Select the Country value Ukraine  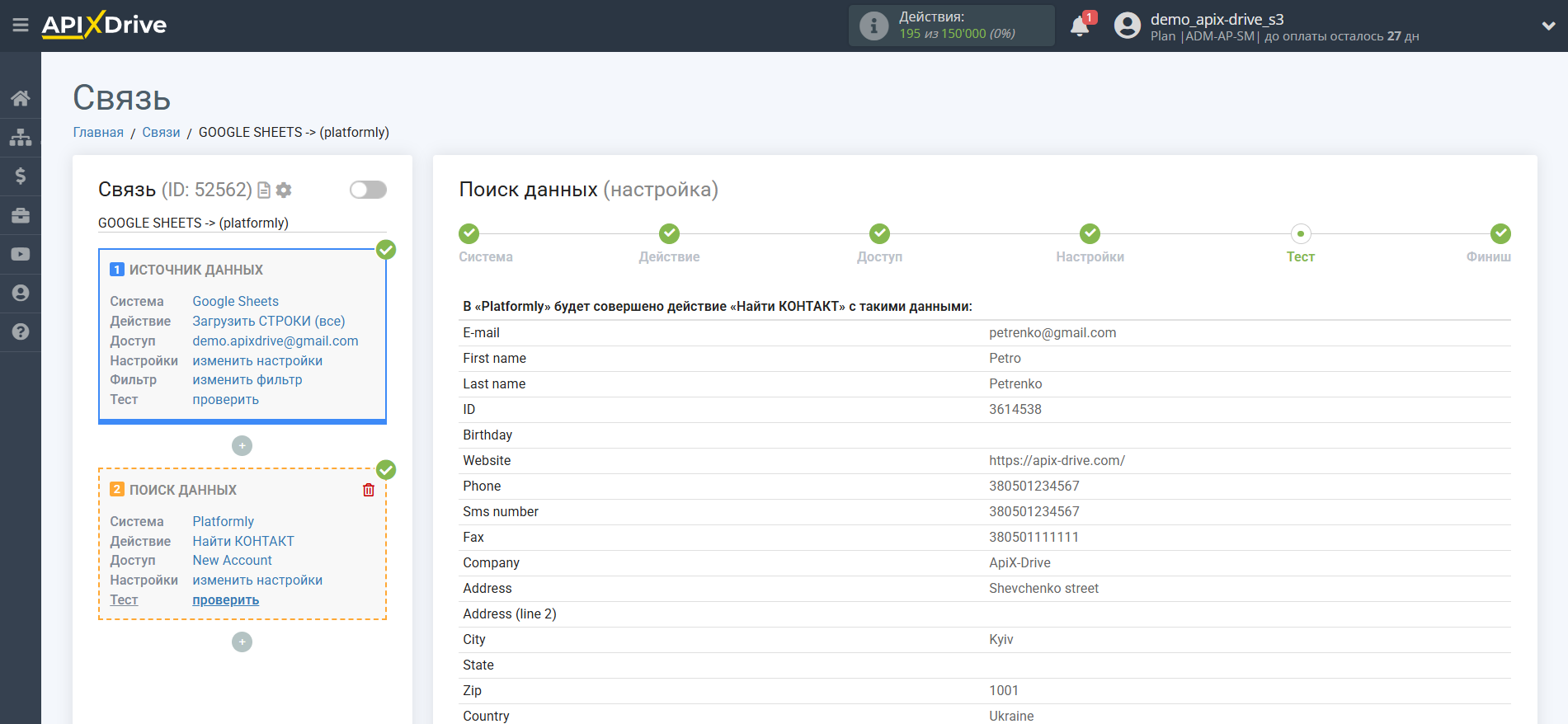(x=1011, y=716)
